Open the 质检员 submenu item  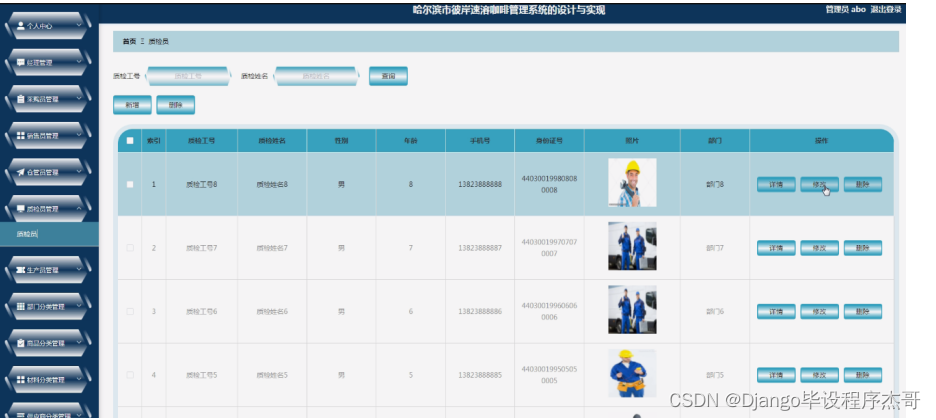(x=49, y=234)
